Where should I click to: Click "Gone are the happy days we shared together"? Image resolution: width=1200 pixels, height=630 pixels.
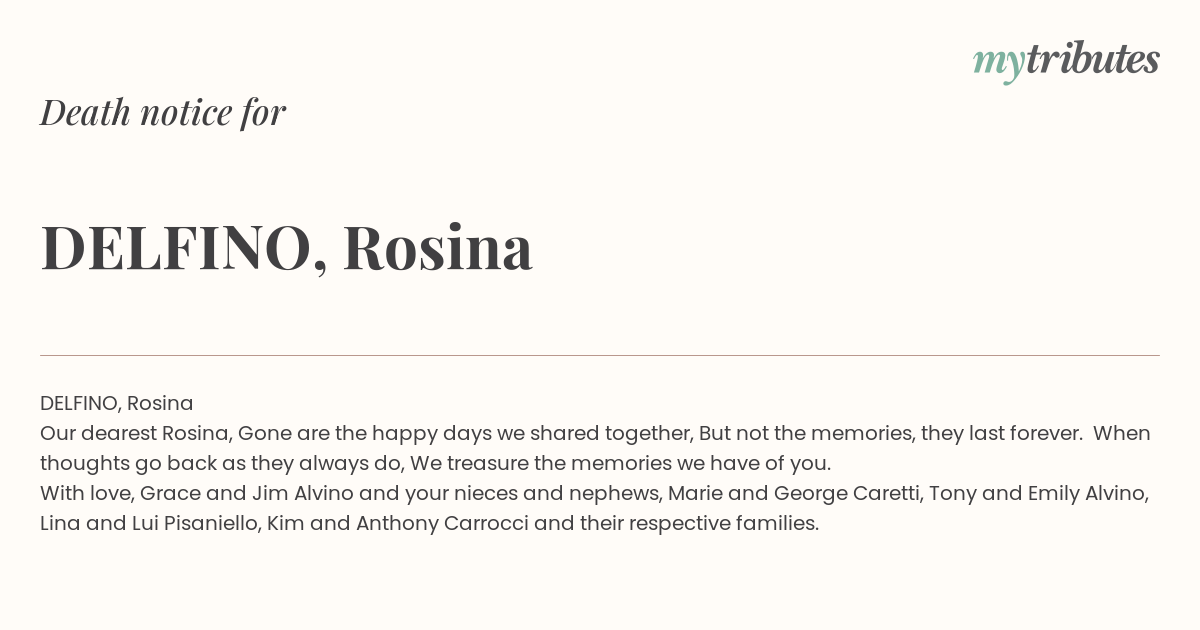(465, 433)
